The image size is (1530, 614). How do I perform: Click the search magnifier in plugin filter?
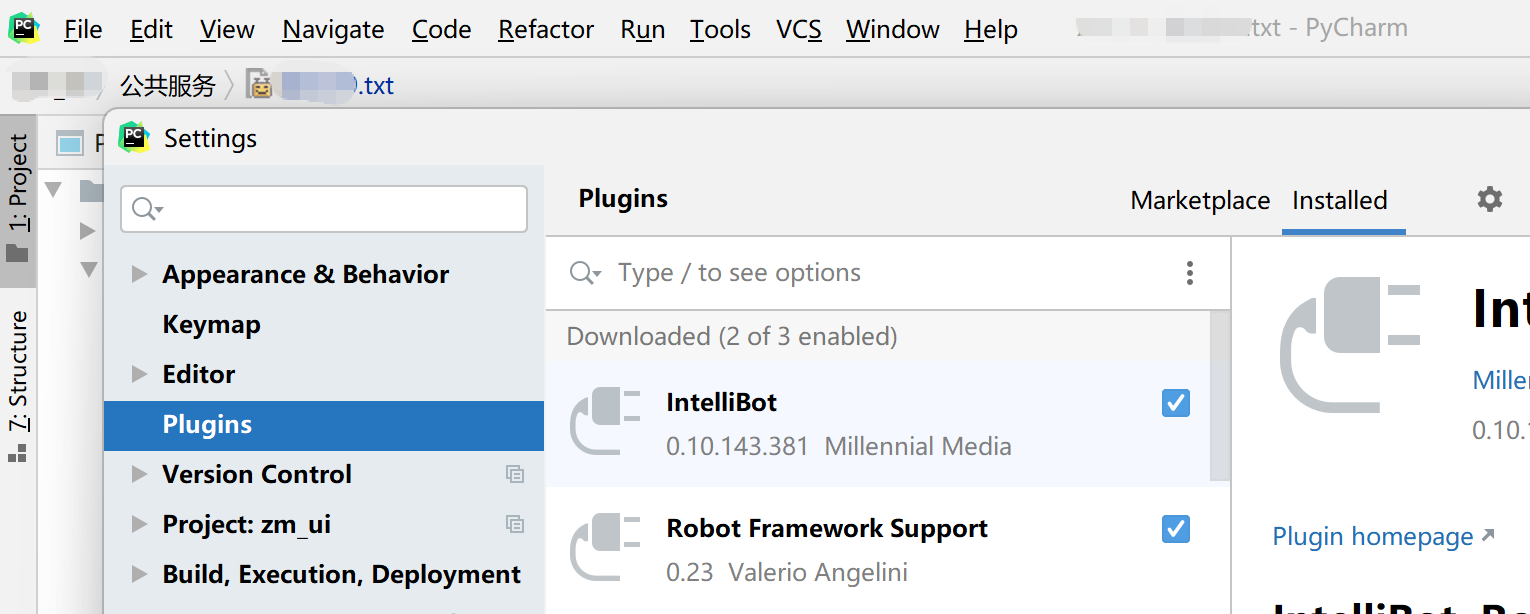[583, 273]
